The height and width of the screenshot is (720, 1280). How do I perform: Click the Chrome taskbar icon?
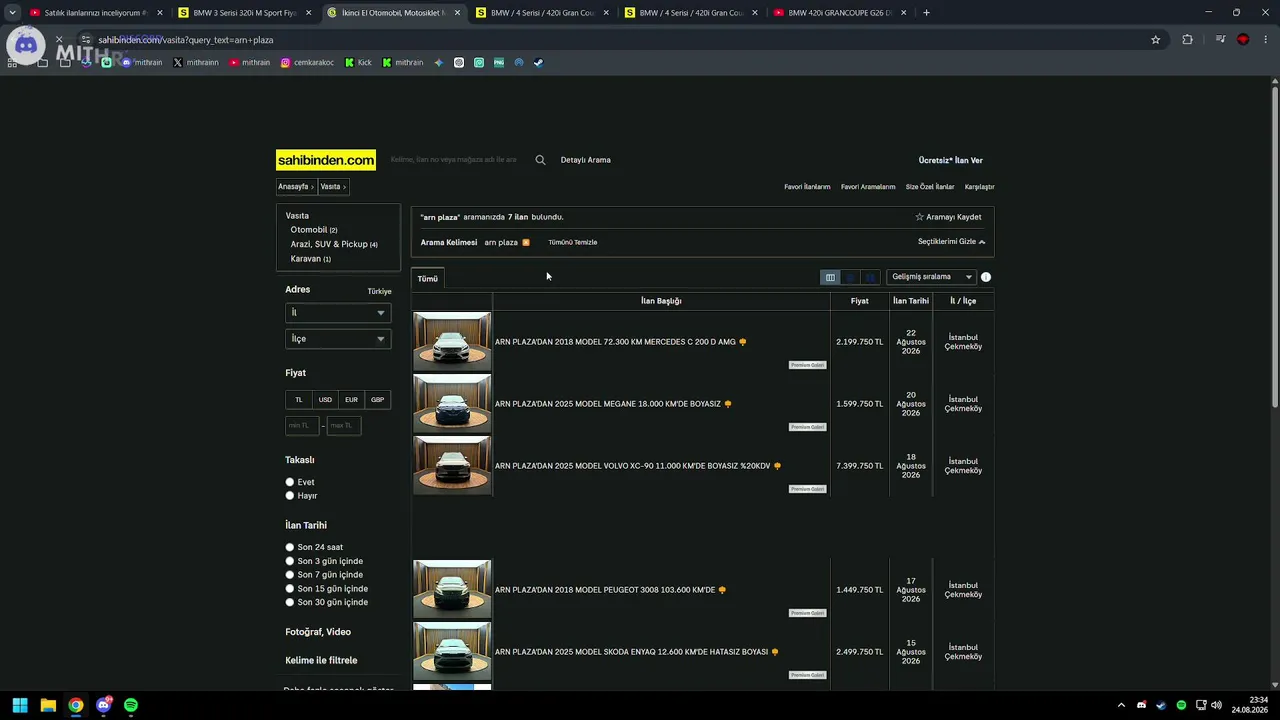pyautogui.click(x=76, y=705)
